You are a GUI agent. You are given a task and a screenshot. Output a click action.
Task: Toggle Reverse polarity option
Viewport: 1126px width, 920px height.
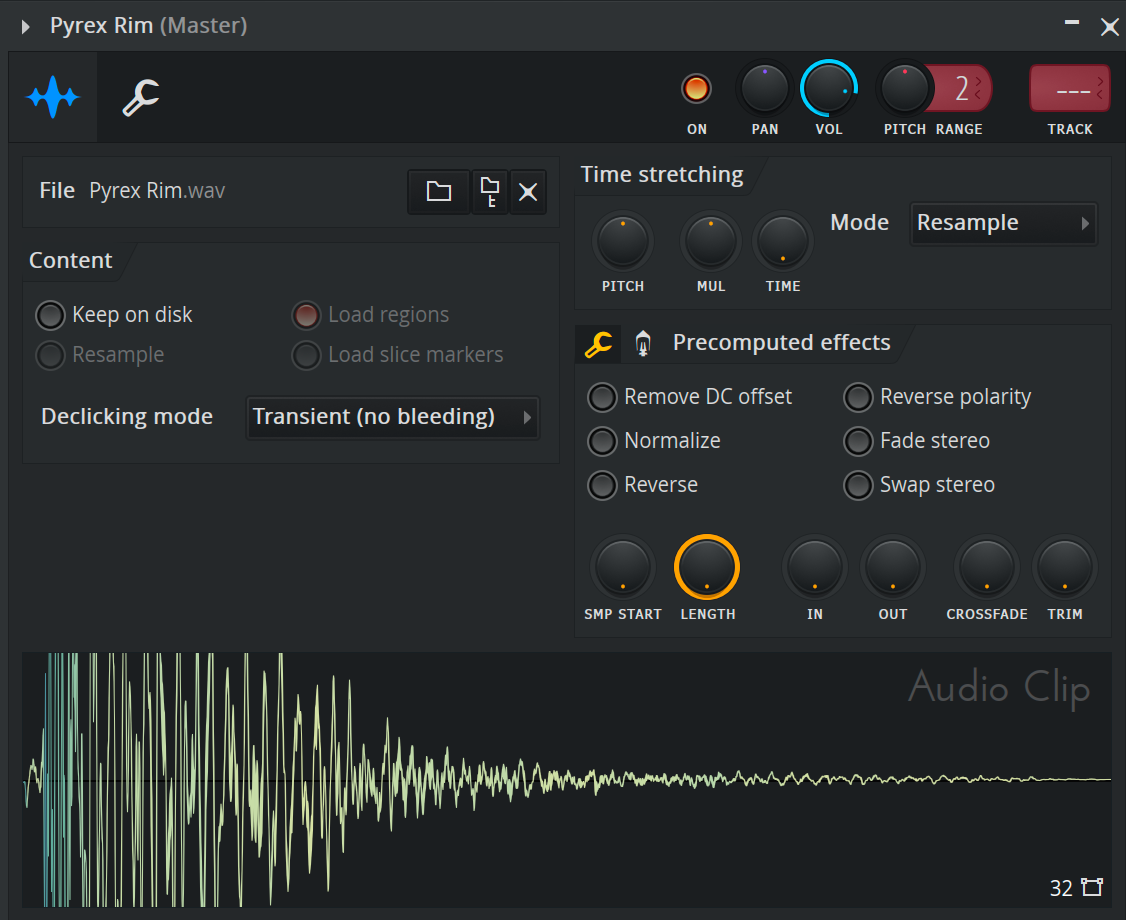858,397
